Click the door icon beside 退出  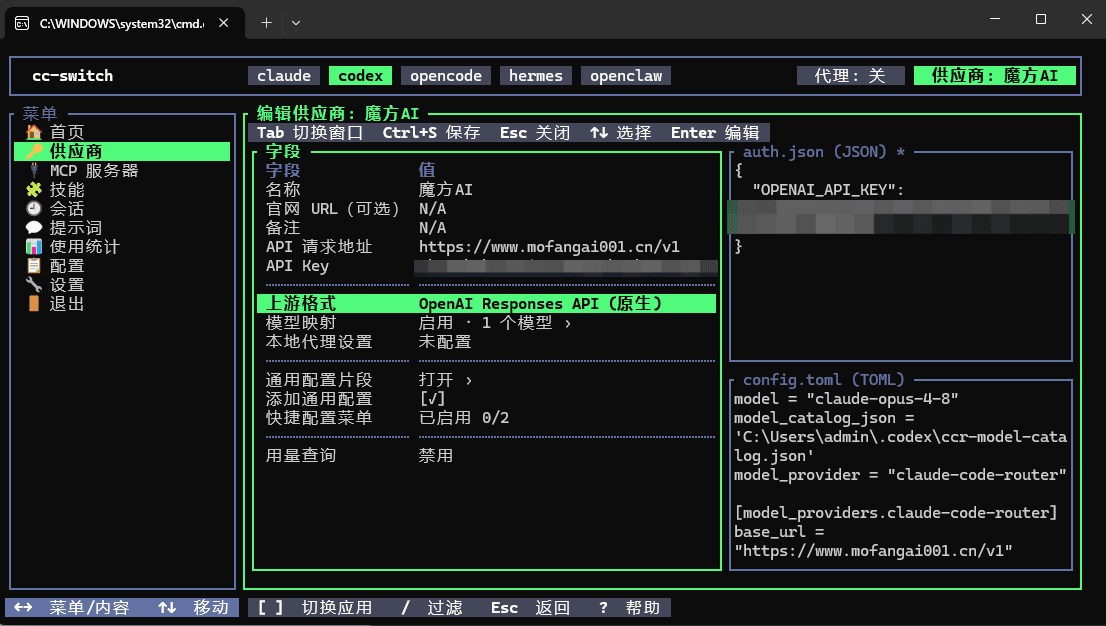(34, 303)
